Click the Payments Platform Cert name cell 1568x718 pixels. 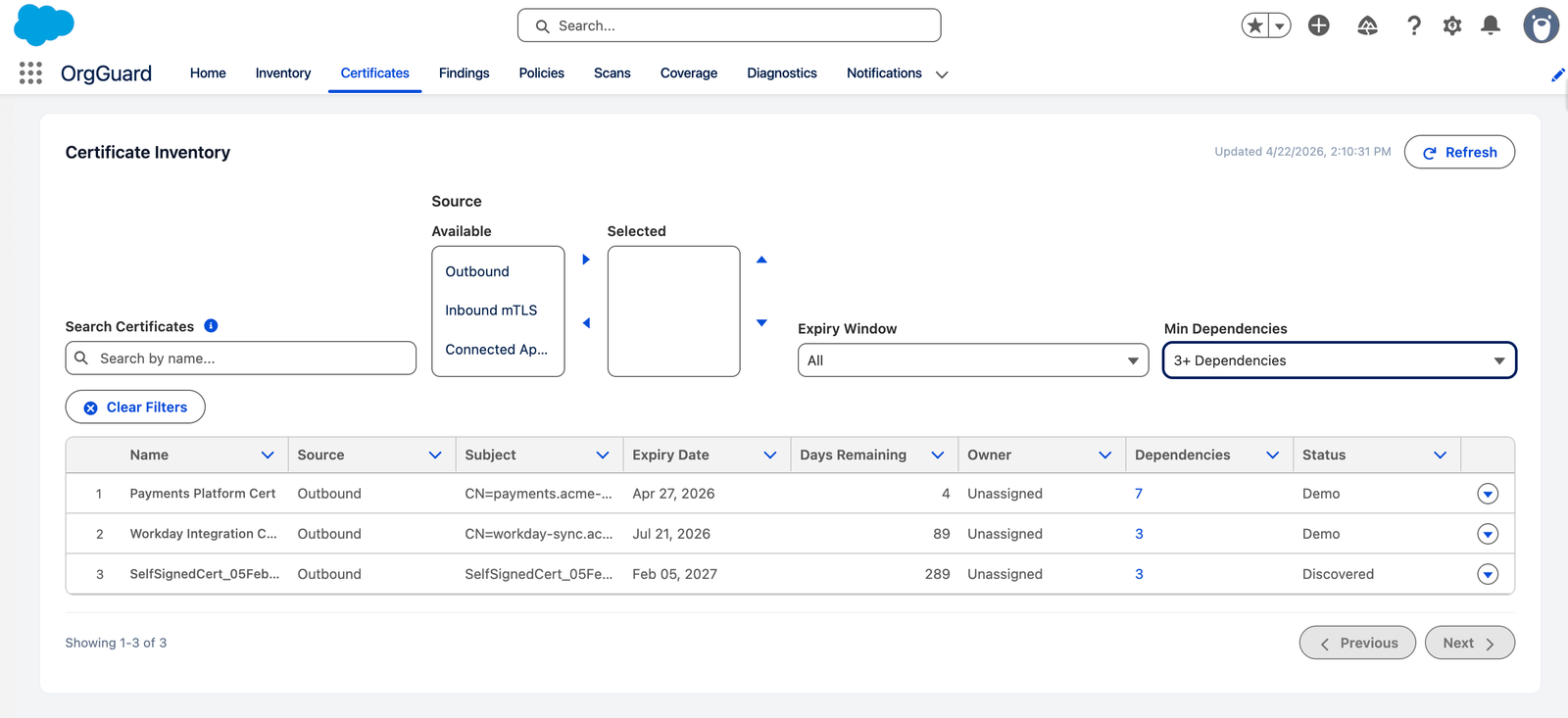coord(203,494)
